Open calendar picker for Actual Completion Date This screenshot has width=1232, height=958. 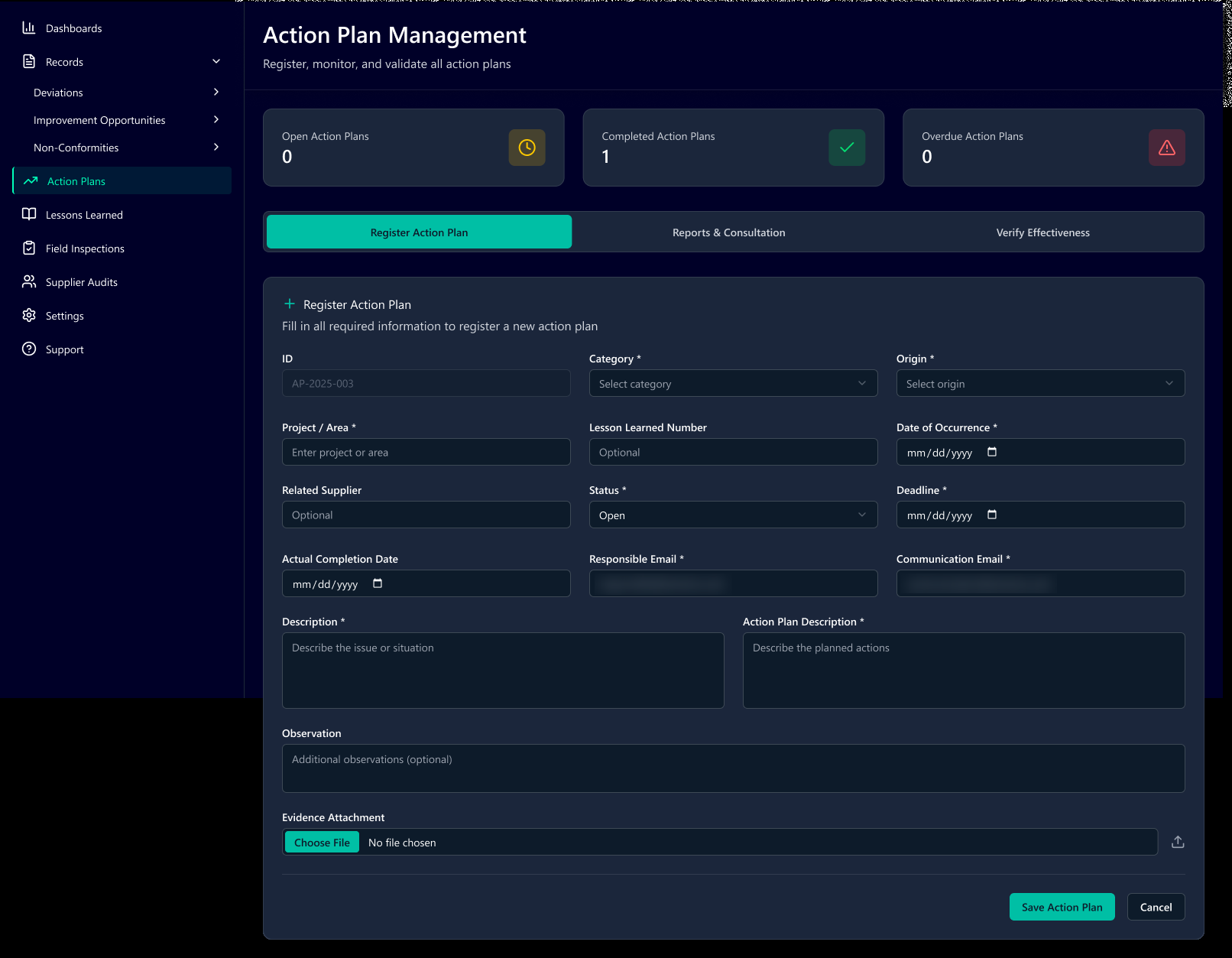click(x=378, y=583)
